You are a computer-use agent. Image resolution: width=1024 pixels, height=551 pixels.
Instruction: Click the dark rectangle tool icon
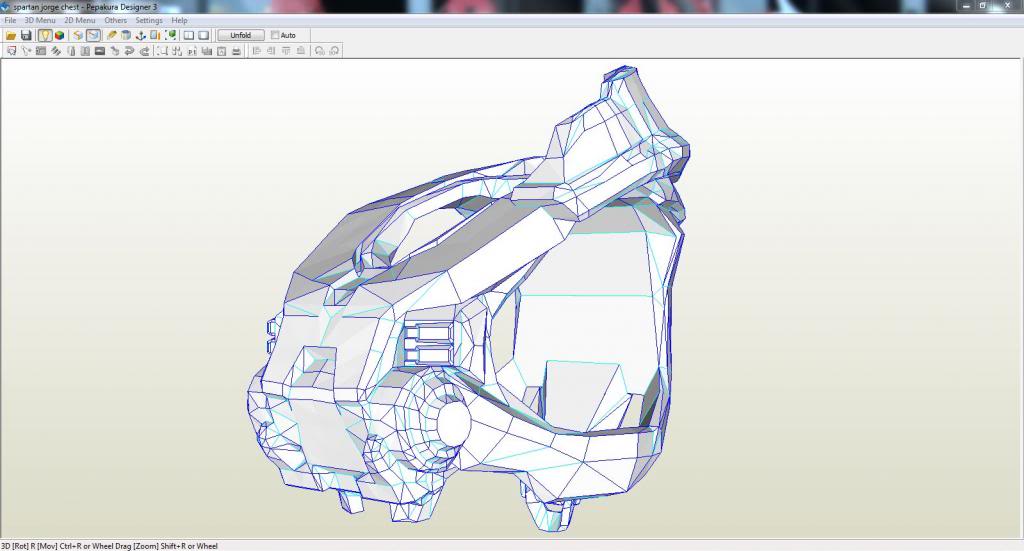(100, 51)
